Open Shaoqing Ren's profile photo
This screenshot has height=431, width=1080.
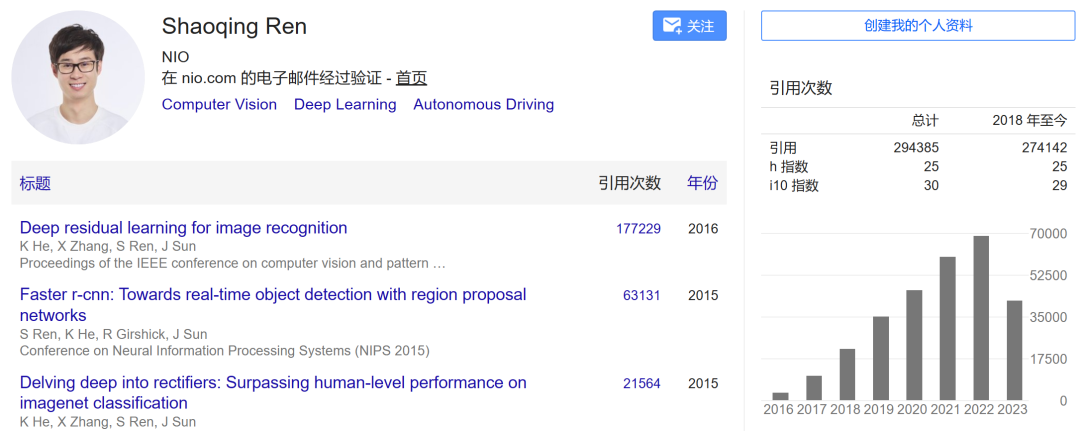click(x=78, y=77)
